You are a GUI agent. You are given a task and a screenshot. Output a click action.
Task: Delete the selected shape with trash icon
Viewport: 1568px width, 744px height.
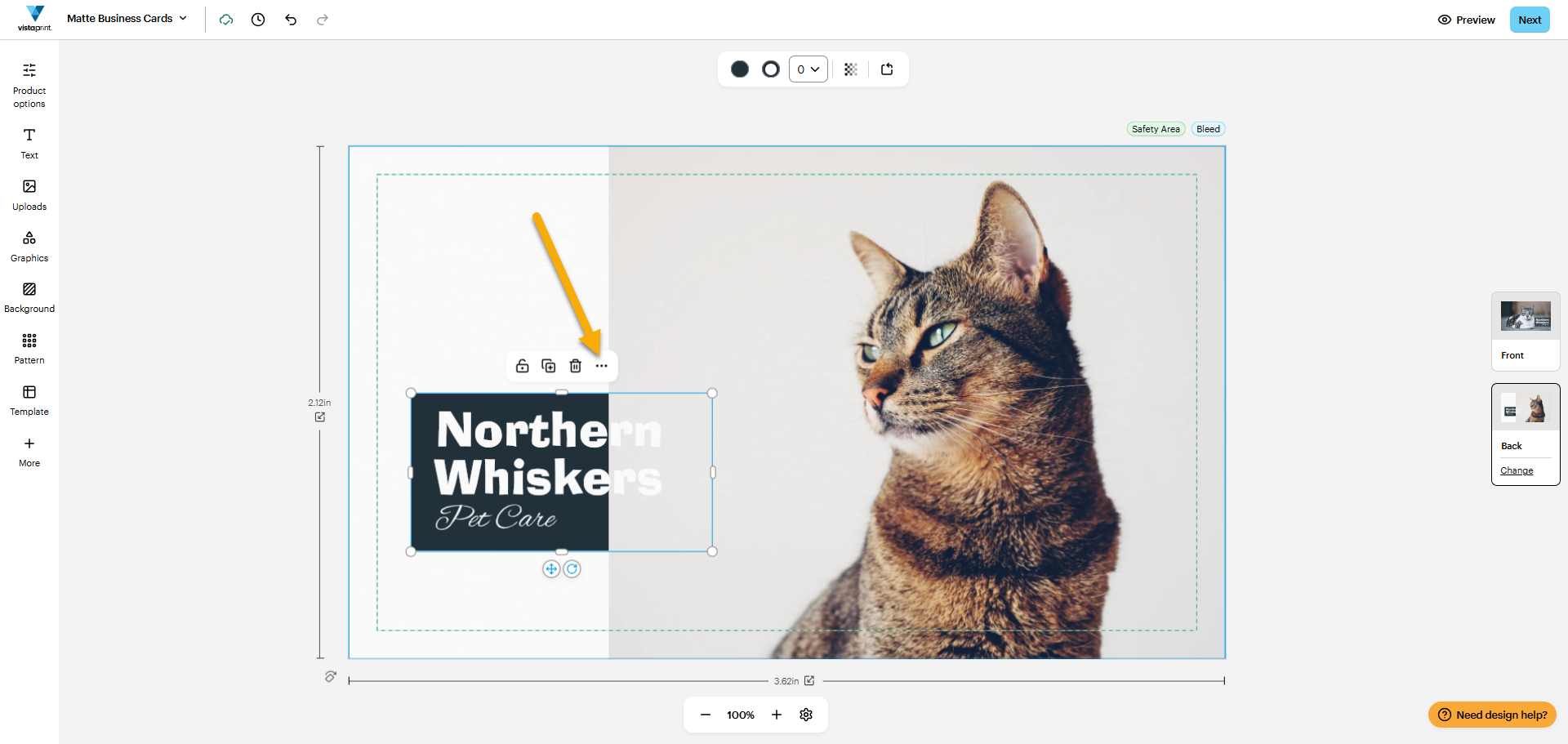coord(576,366)
